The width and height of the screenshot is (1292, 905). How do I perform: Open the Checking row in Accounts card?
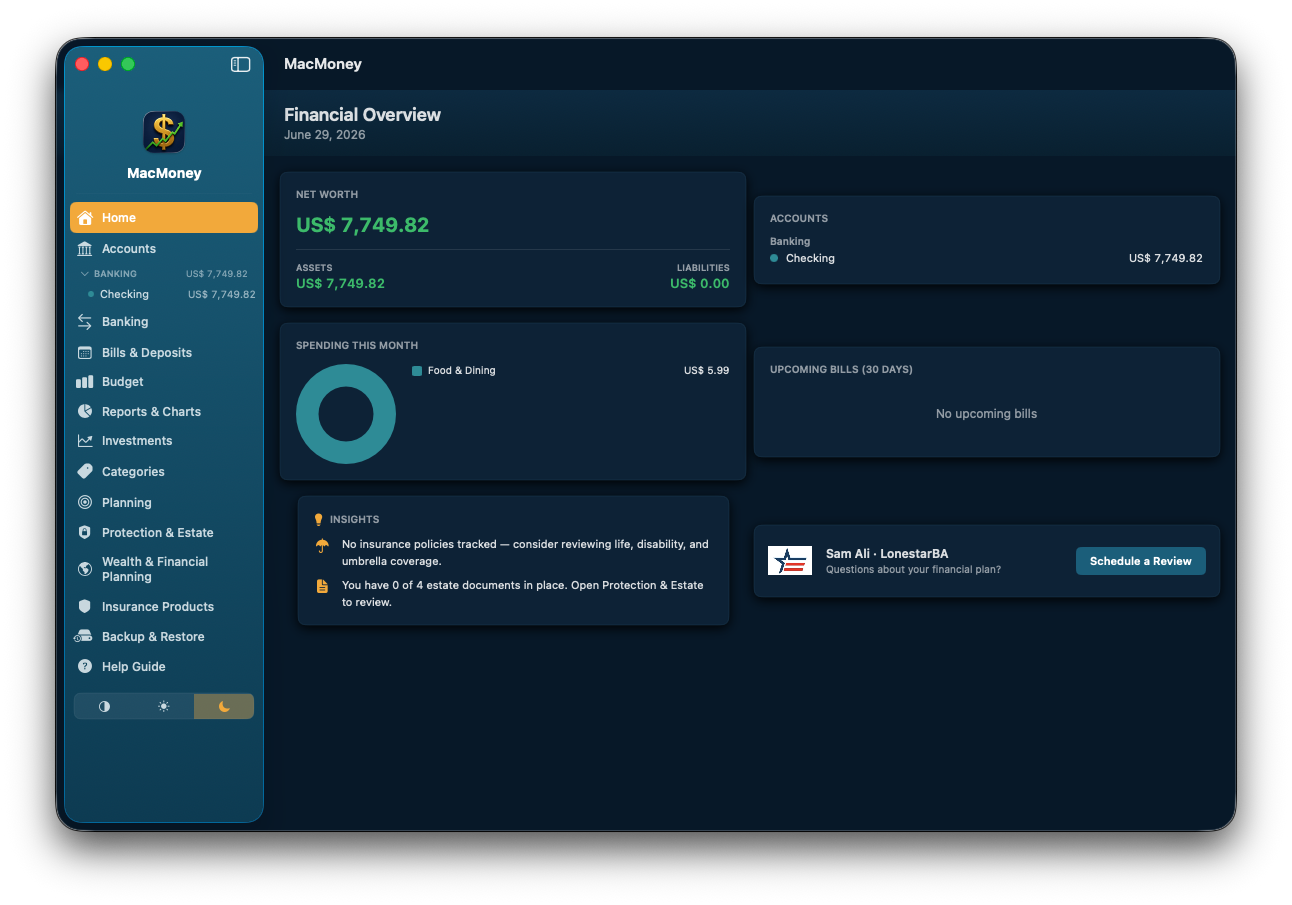tap(986, 258)
